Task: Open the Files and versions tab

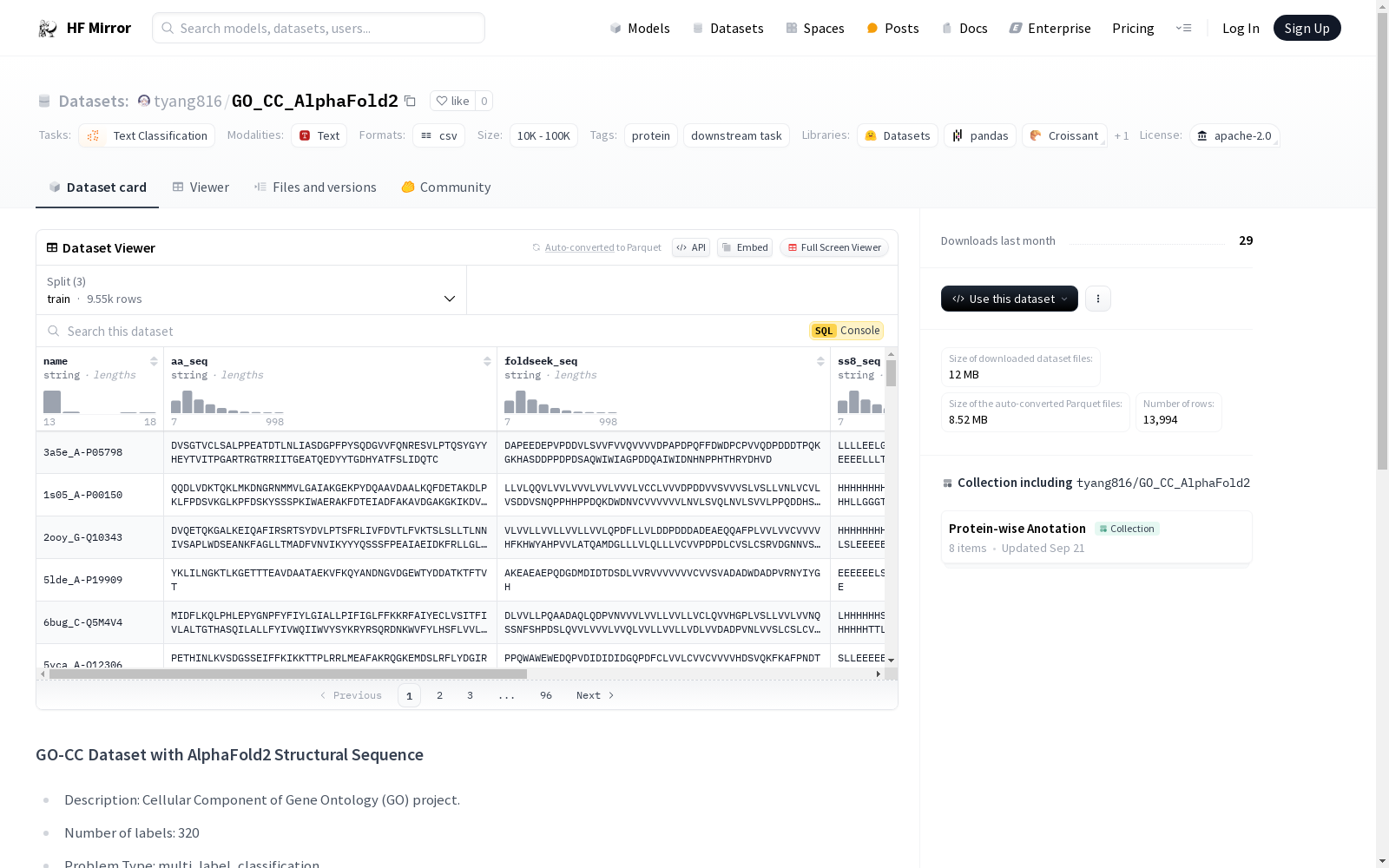Action: click(x=315, y=187)
